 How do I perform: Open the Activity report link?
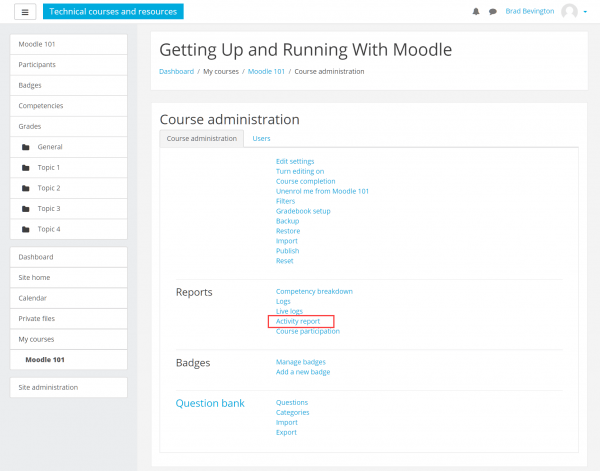pos(298,321)
